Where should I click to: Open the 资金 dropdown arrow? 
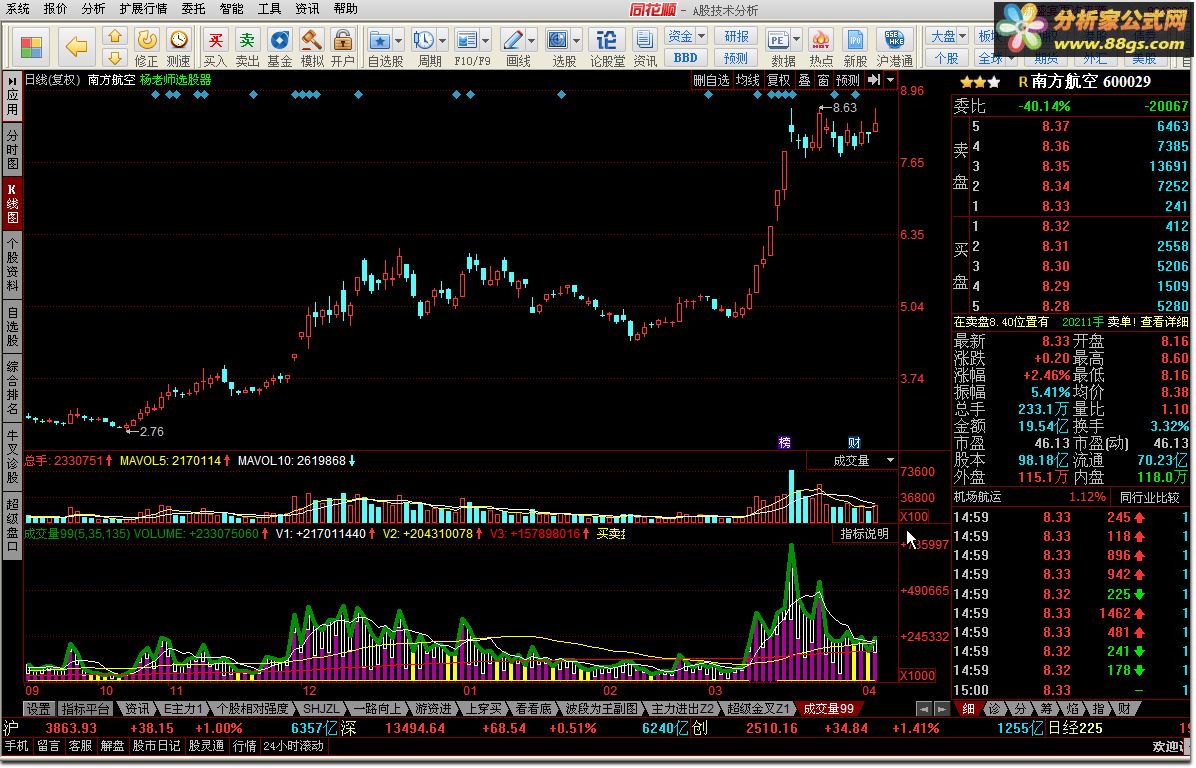701,36
